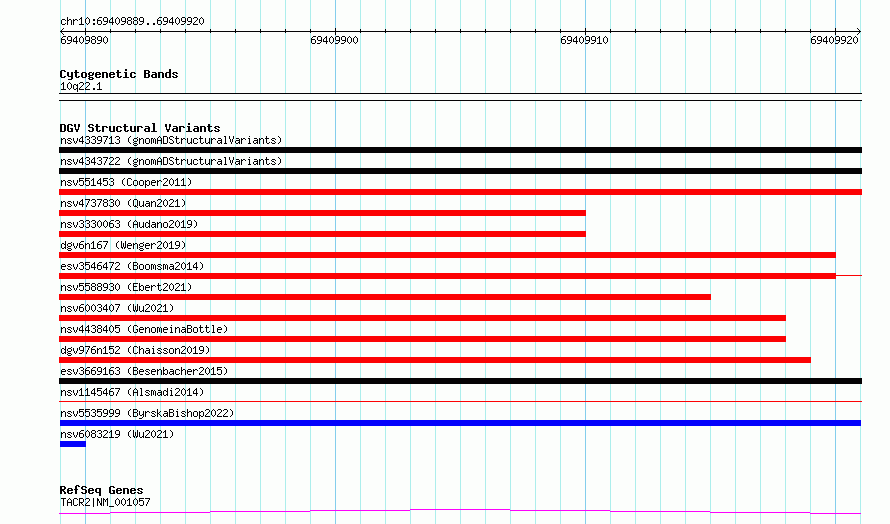Screen dimensions: 890x524
Task: Click the red bar under nsv4737830
Action: [x=322, y=213]
